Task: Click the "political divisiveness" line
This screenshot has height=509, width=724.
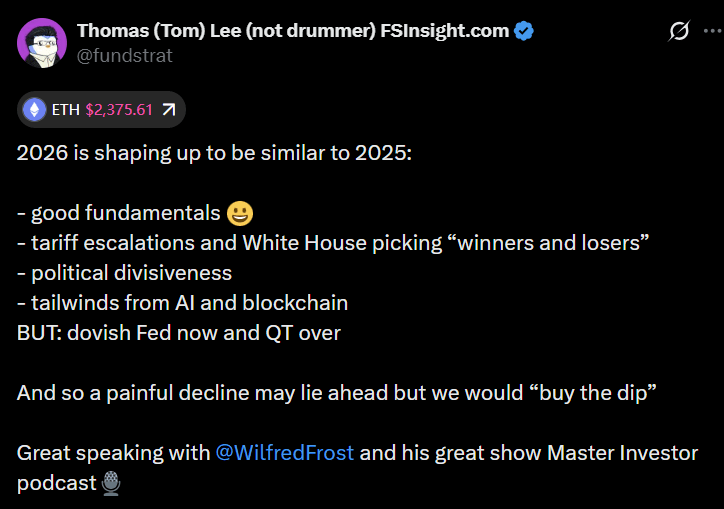Action: coord(124,273)
